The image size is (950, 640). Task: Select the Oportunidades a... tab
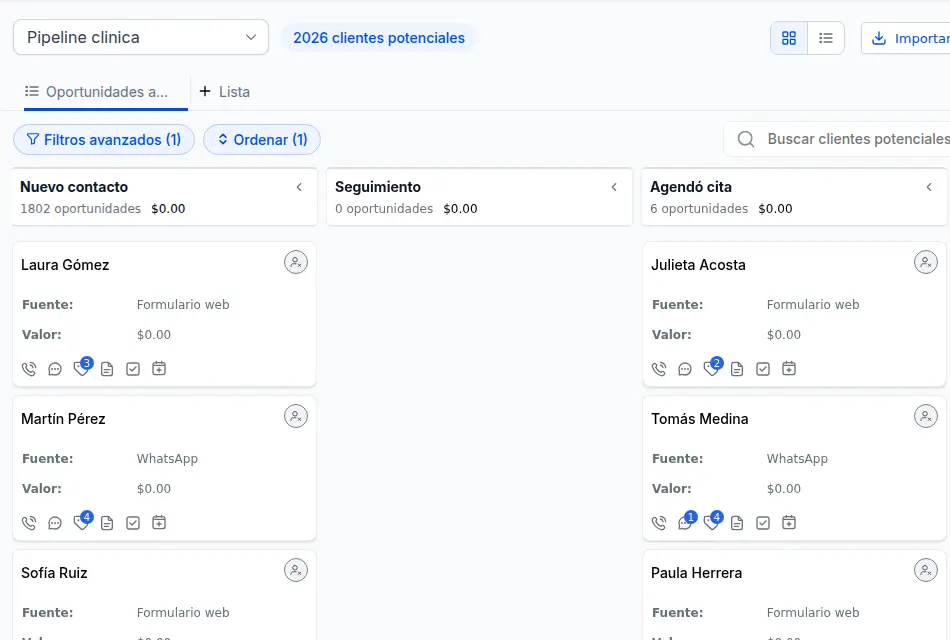[105, 92]
